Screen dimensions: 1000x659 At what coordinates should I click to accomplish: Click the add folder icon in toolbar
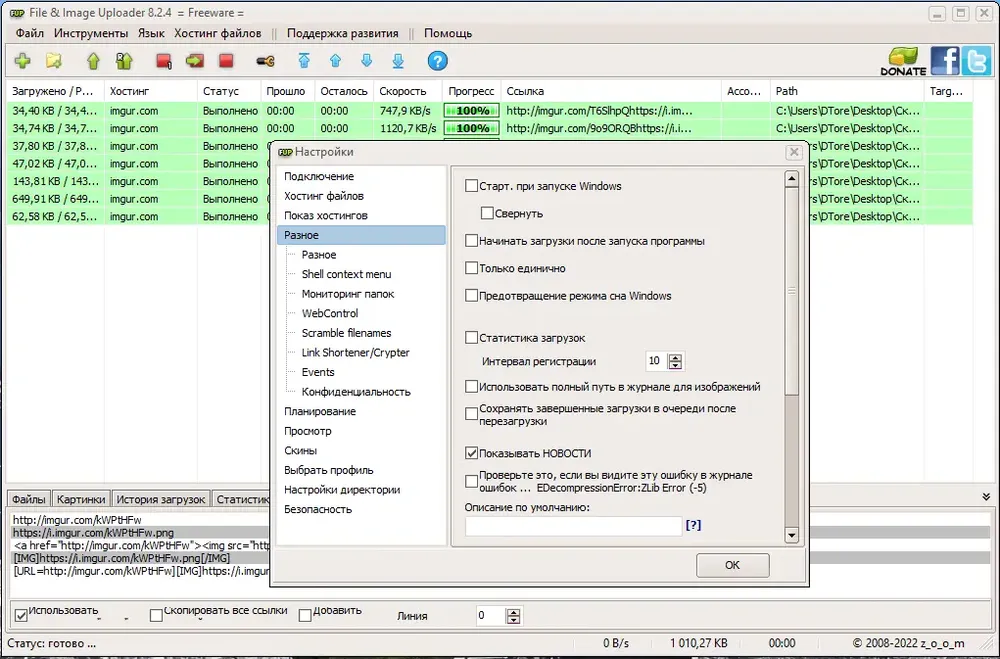point(54,61)
